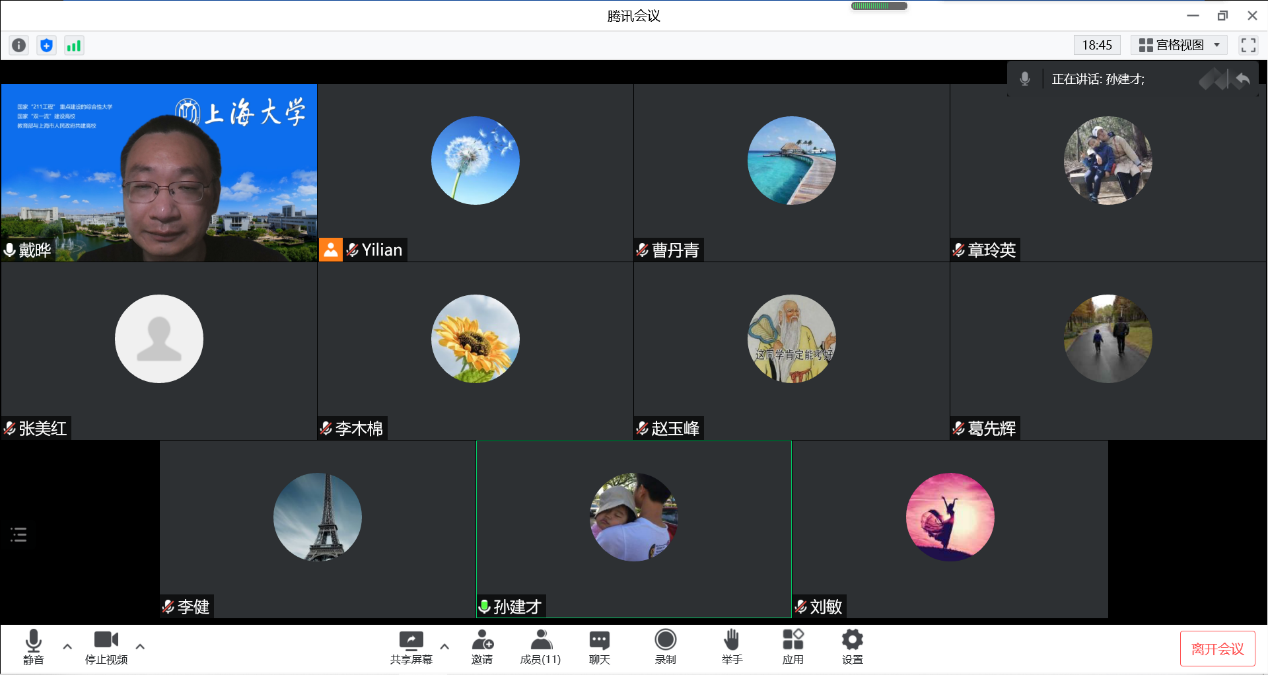Start Recording (录制) the meeting
Viewport: 1268px width, 675px height.
click(665, 647)
